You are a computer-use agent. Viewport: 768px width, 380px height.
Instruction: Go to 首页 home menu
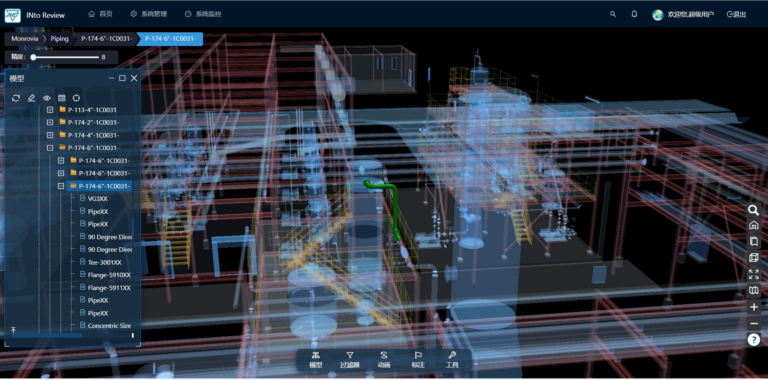tap(100, 14)
